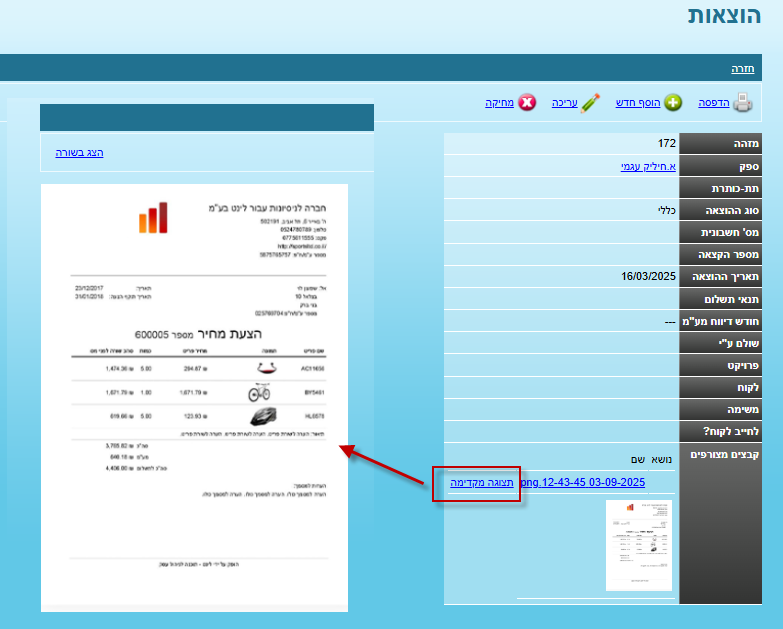This screenshot has width=783, height=629.
Task: Click the large price quote preview document
Action: click(x=194, y=397)
